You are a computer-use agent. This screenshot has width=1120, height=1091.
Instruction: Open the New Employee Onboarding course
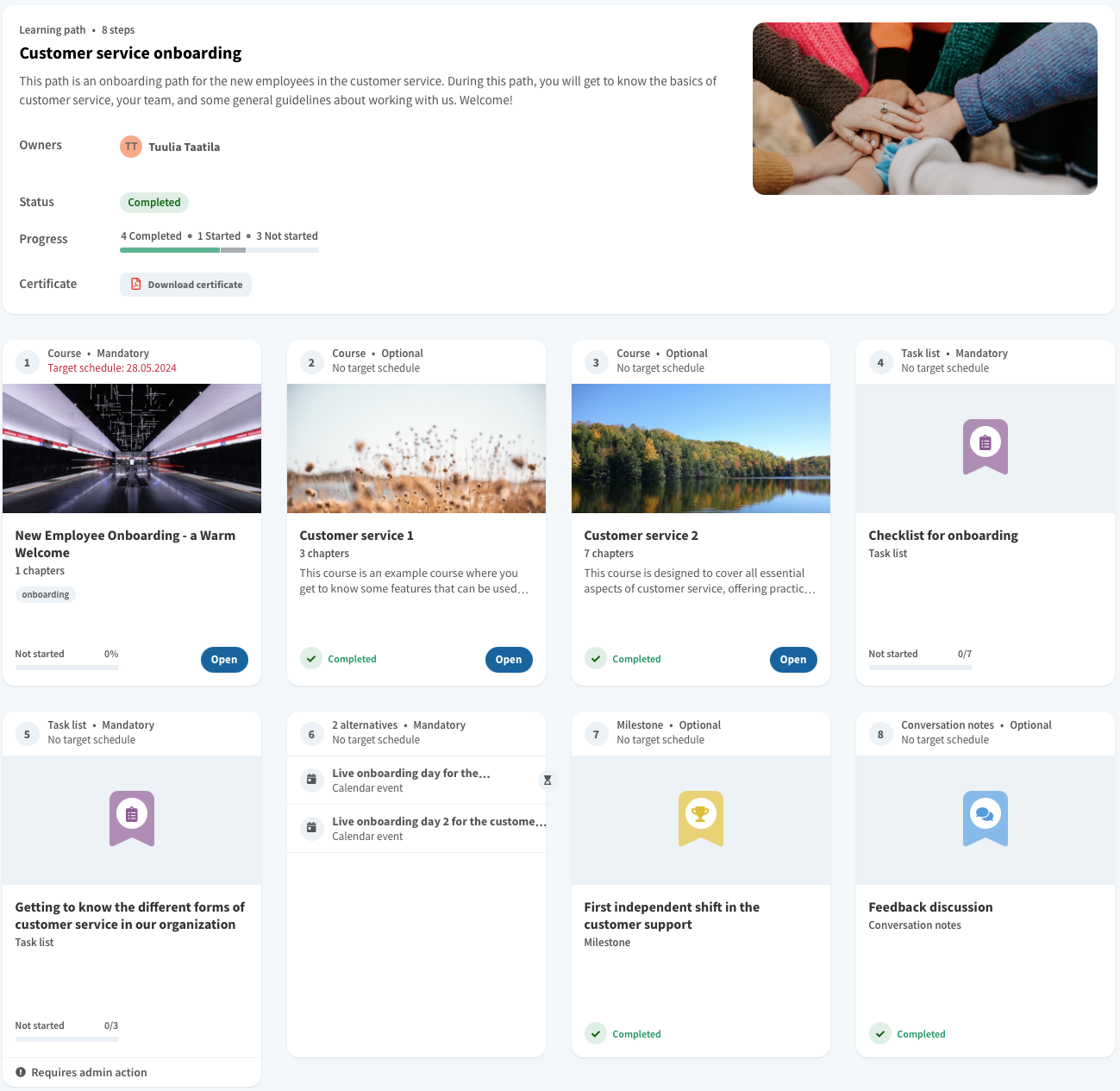224,660
